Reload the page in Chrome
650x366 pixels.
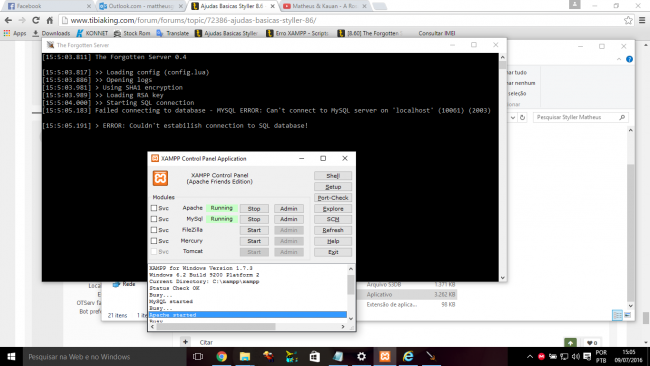[36, 20]
